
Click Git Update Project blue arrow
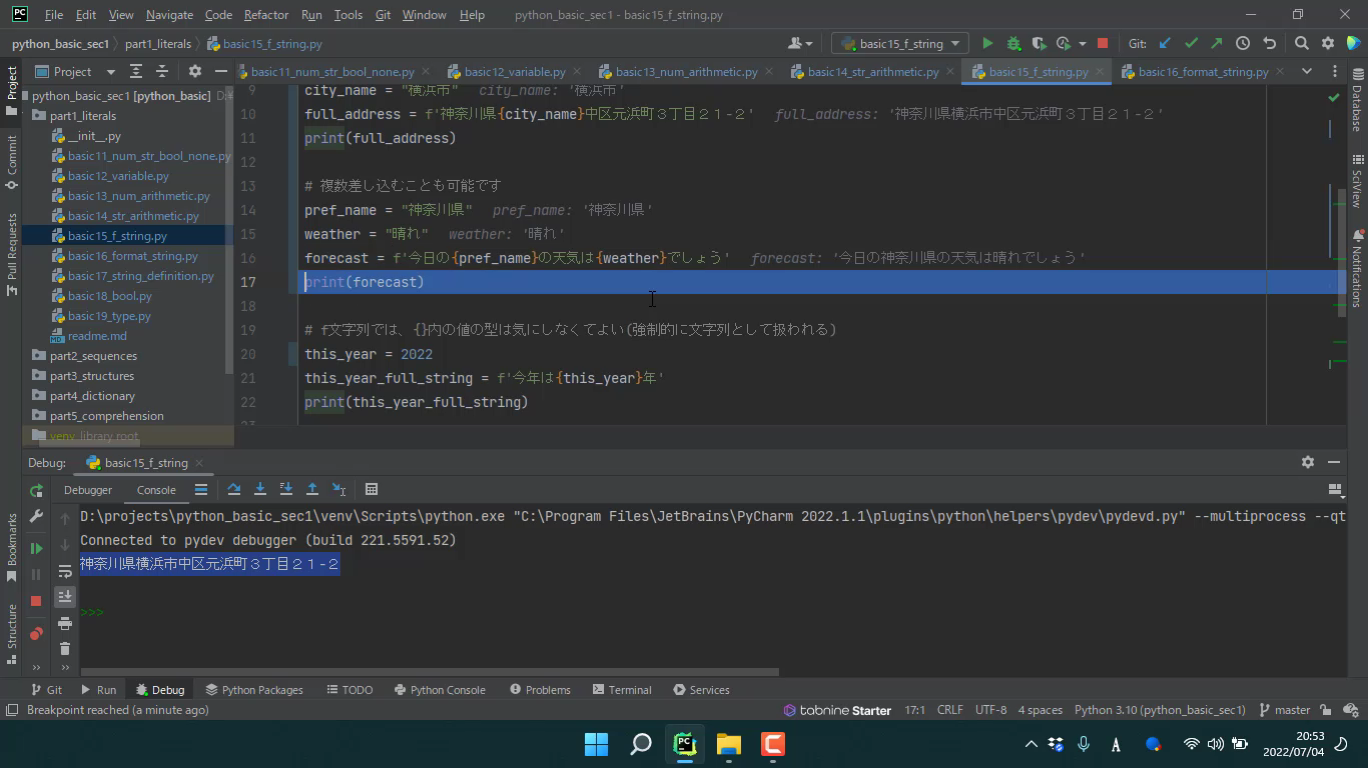tap(1165, 44)
